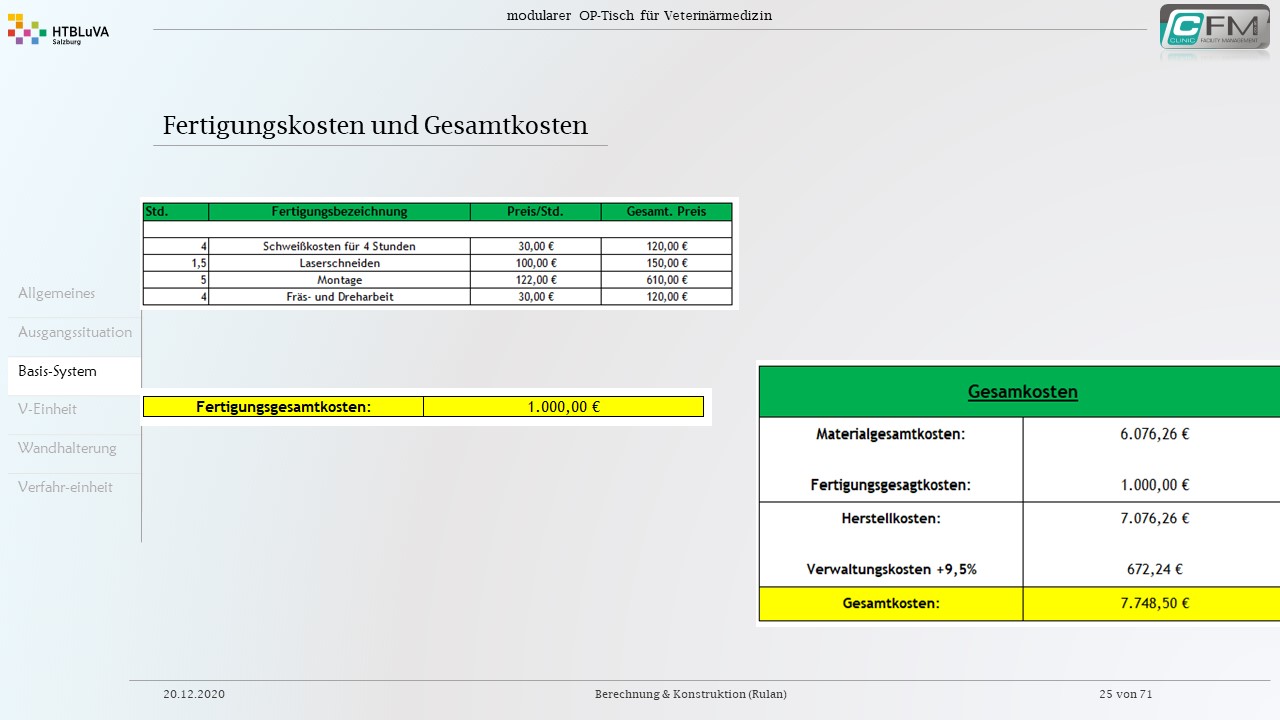Click the footer text Berechnung & Konstruktion (Rulan)
The width and height of the screenshot is (1280, 720).
[690, 694]
